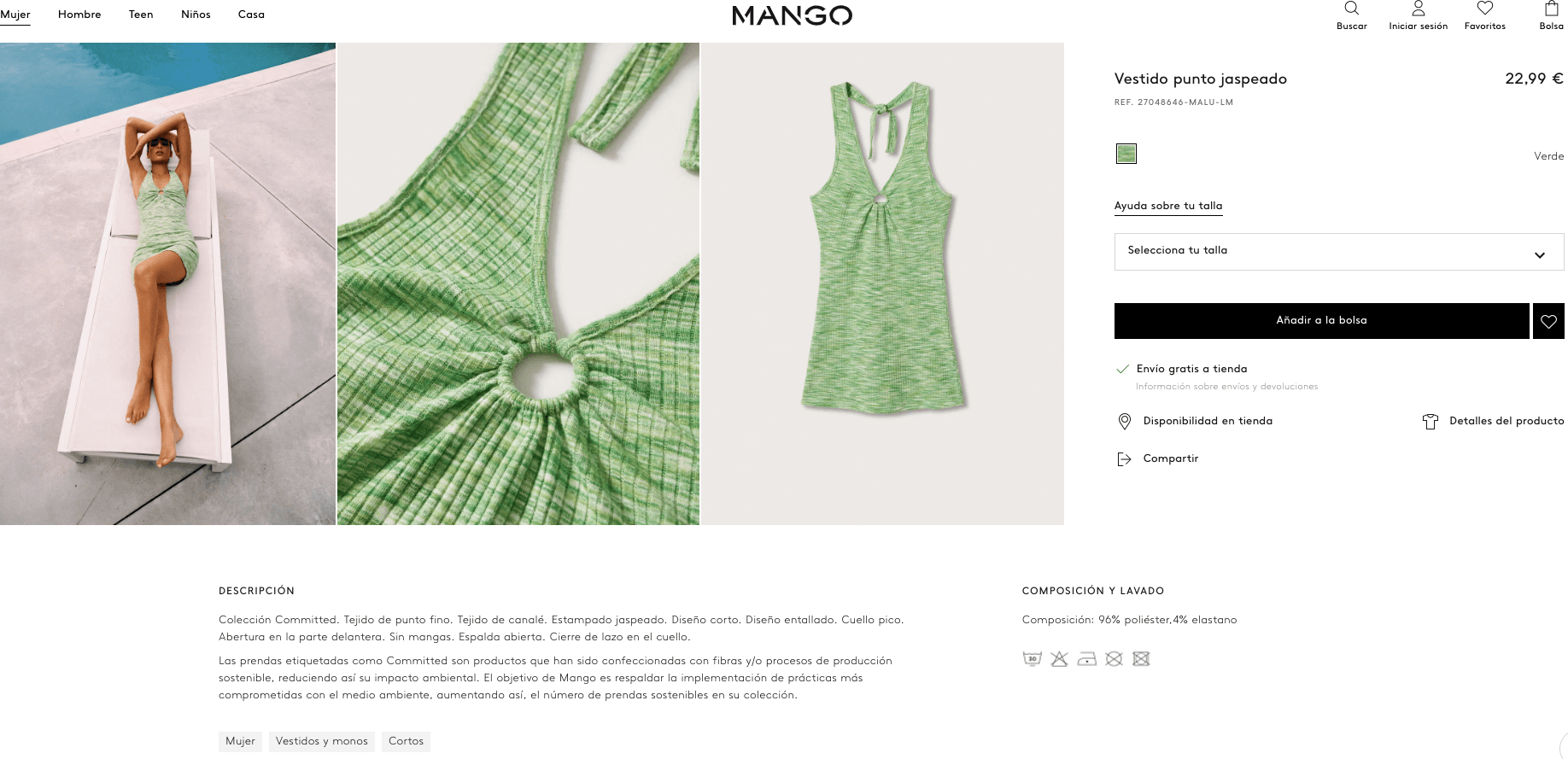Expand the Selecciona tu talla dropdown
This screenshot has height=759, width=1568.
tap(1339, 252)
